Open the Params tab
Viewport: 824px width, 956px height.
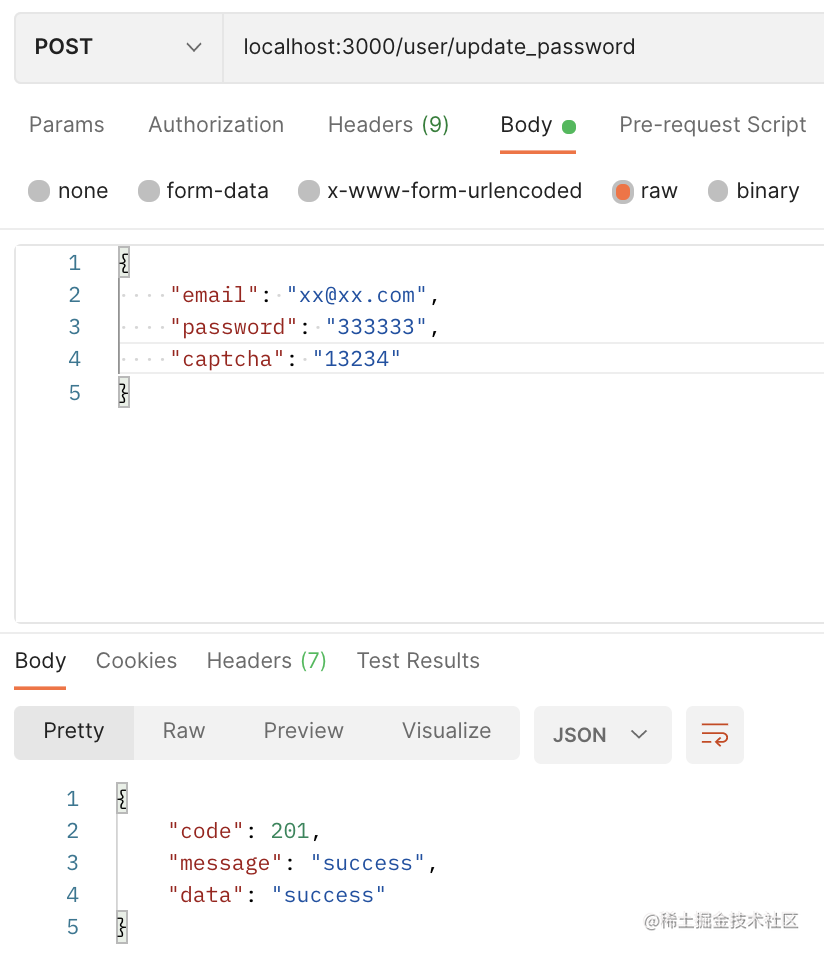point(67,125)
